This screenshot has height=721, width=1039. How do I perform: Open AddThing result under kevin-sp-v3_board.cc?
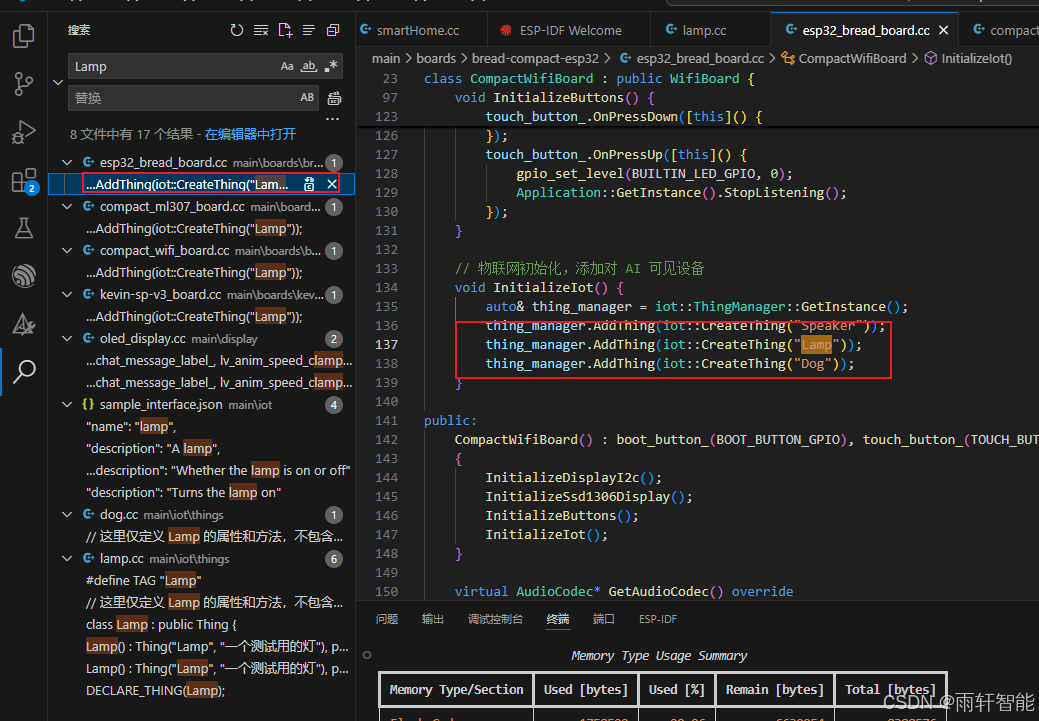point(194,317)
